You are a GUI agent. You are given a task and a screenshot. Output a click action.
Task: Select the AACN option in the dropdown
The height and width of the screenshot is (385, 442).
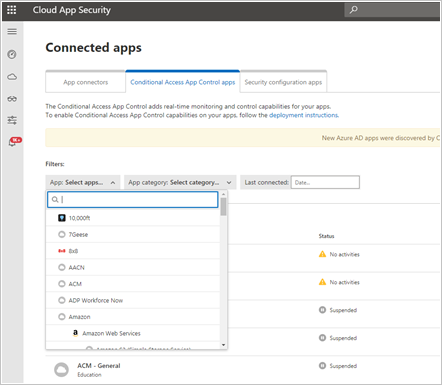tap(133, 267)
